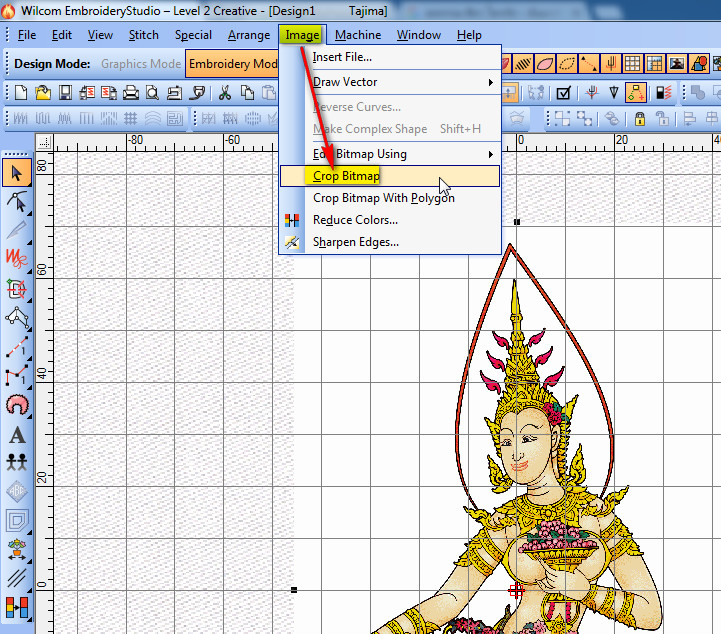Choose Insert File... menu entry
The height and width of the screenshot is (634, 721).
coord(390,57)
